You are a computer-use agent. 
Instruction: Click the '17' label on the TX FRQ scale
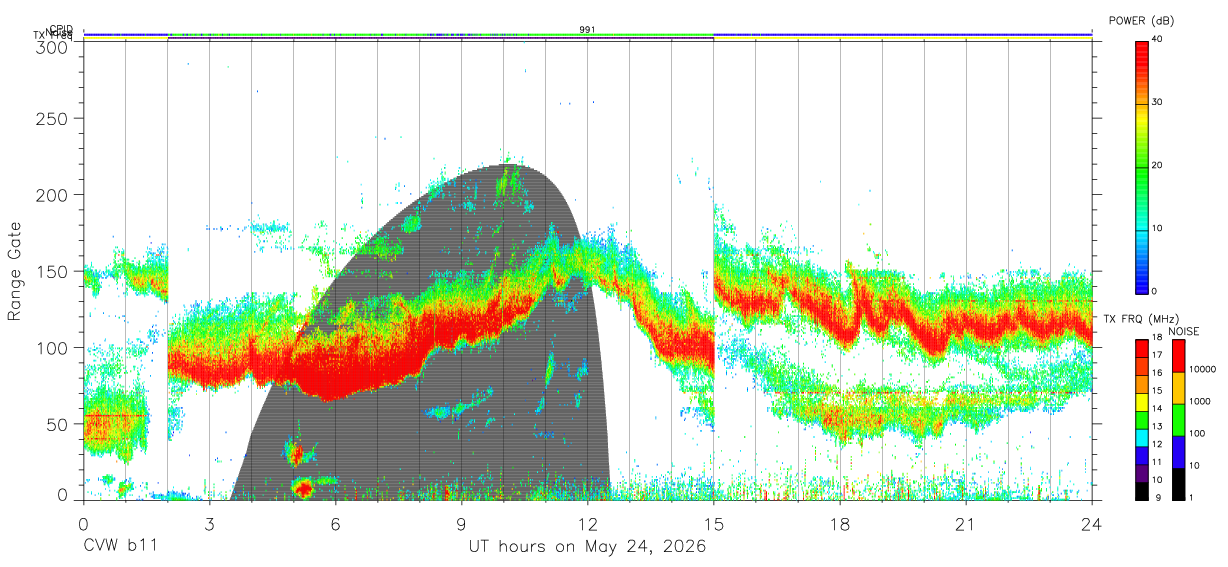coord(1158,354)
